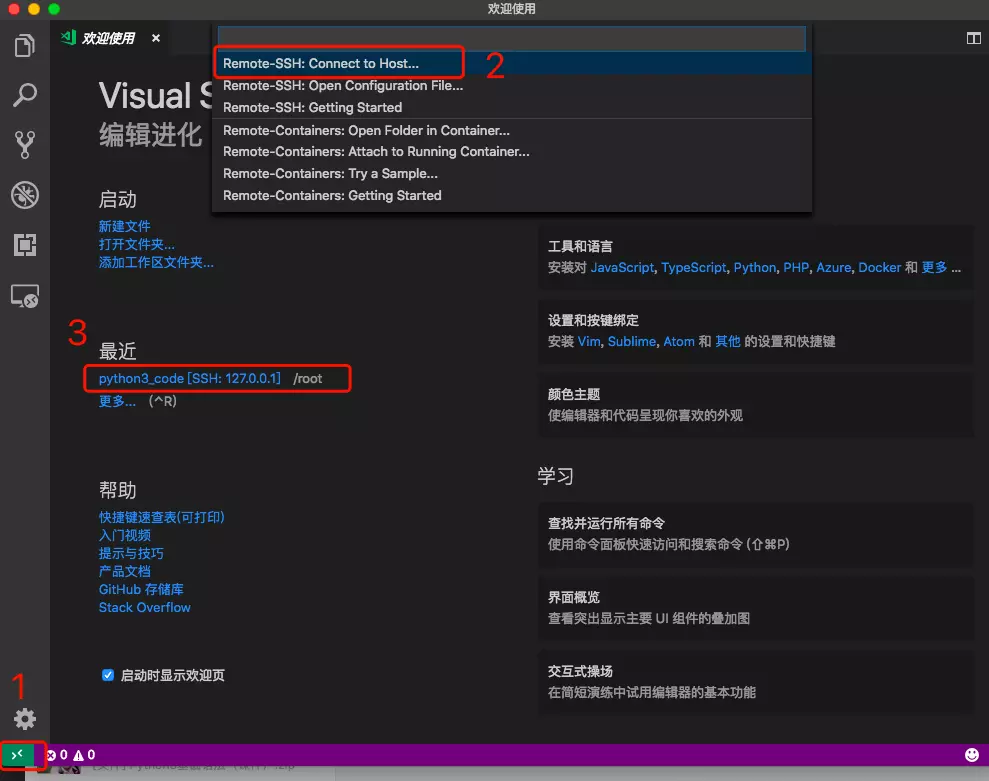Click the feedback smiley in status bar
This screenshot has height=781, width=989.
971,755
